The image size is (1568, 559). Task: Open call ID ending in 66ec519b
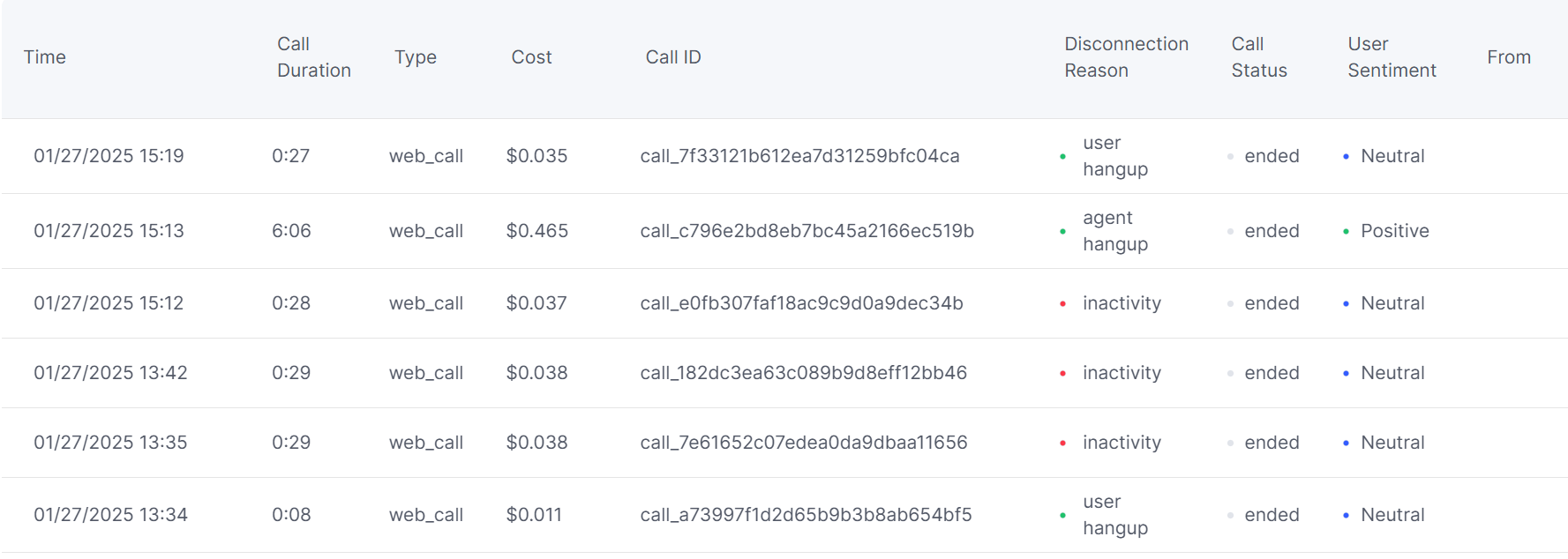tap(807, 231)
